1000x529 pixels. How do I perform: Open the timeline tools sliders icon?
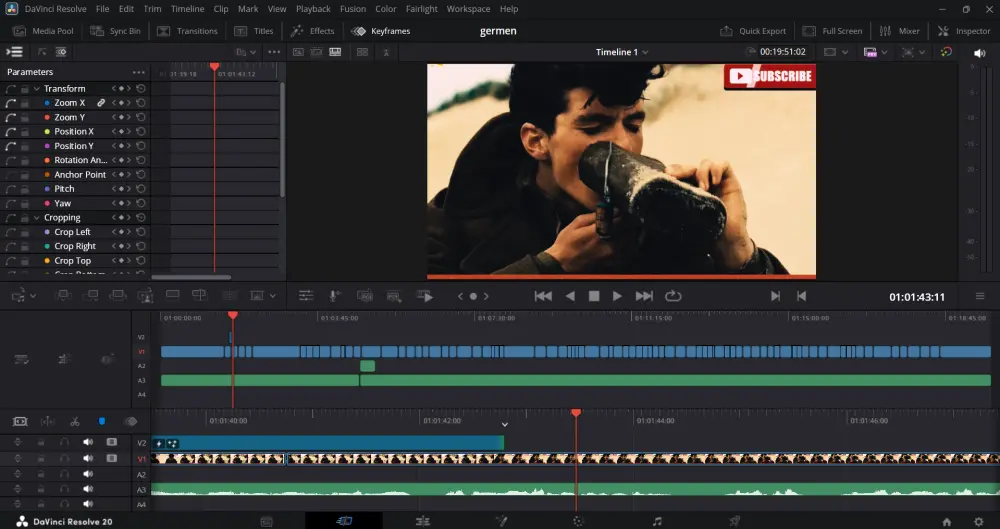[x=306, y=296]
